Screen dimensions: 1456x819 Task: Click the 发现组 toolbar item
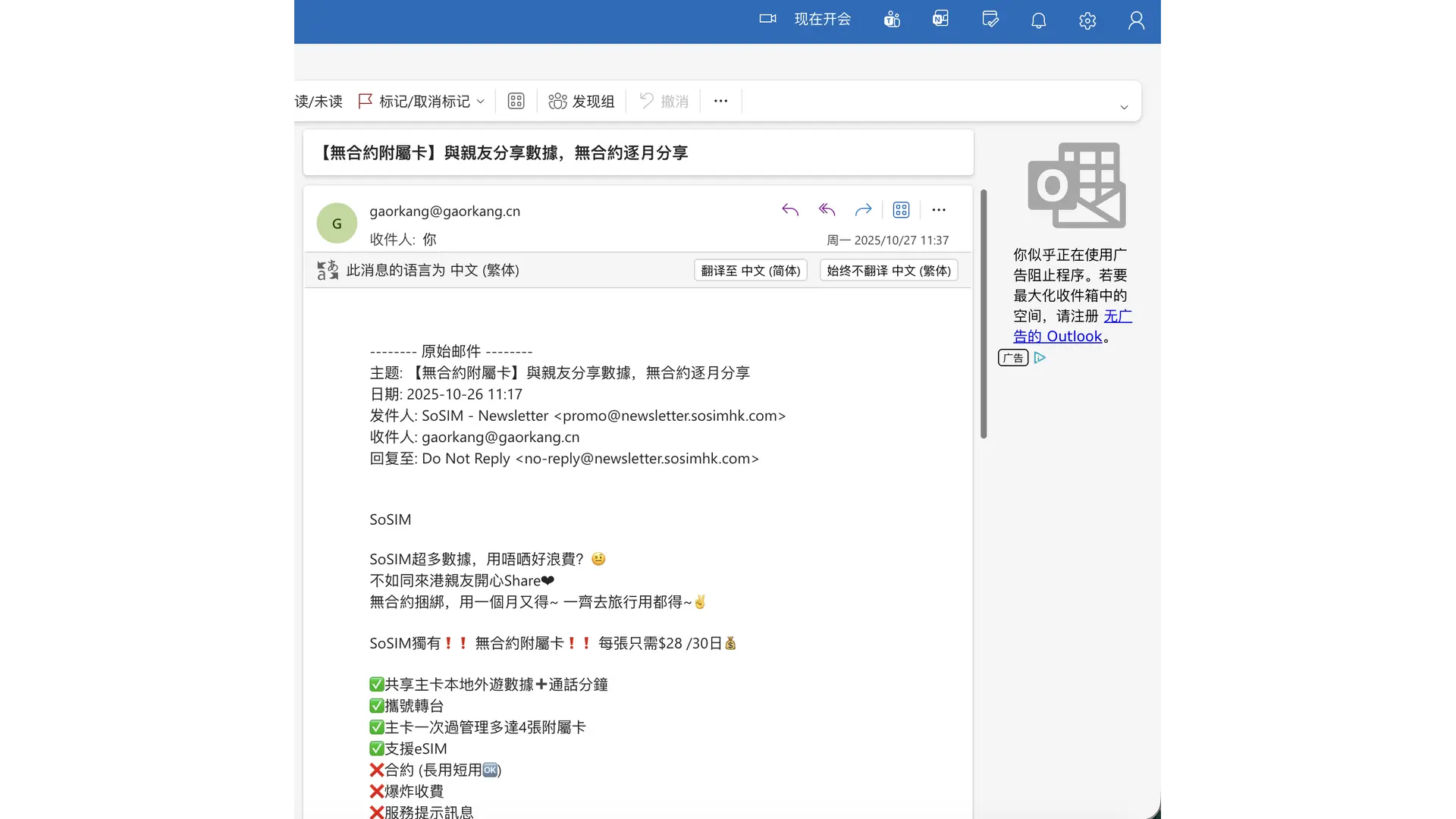(x=581, y=101)
